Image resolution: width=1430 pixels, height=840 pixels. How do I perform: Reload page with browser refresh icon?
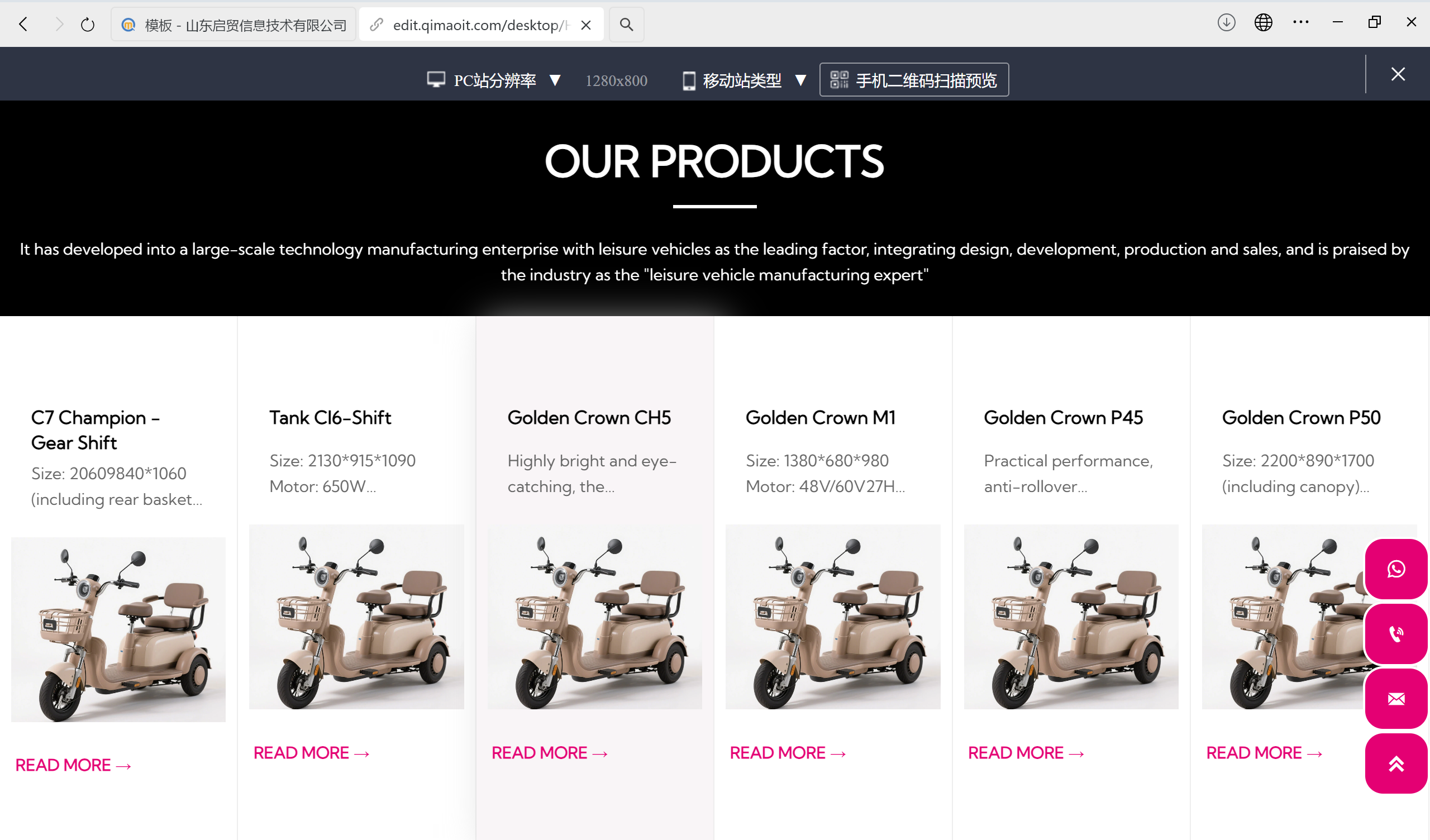click(87, 25)
